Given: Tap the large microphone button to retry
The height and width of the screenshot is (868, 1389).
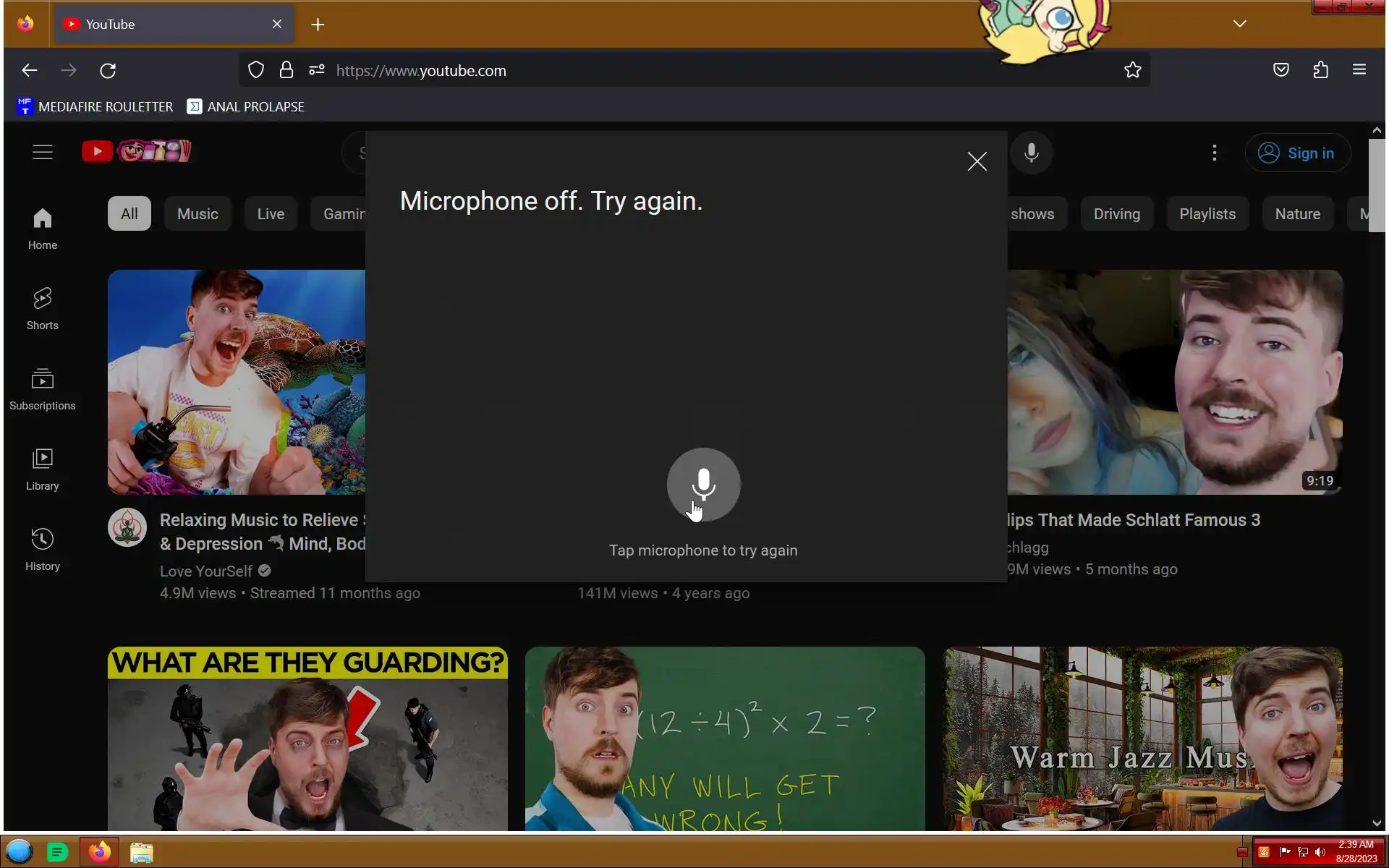Looking at the screenshot, I should point(703,484).
